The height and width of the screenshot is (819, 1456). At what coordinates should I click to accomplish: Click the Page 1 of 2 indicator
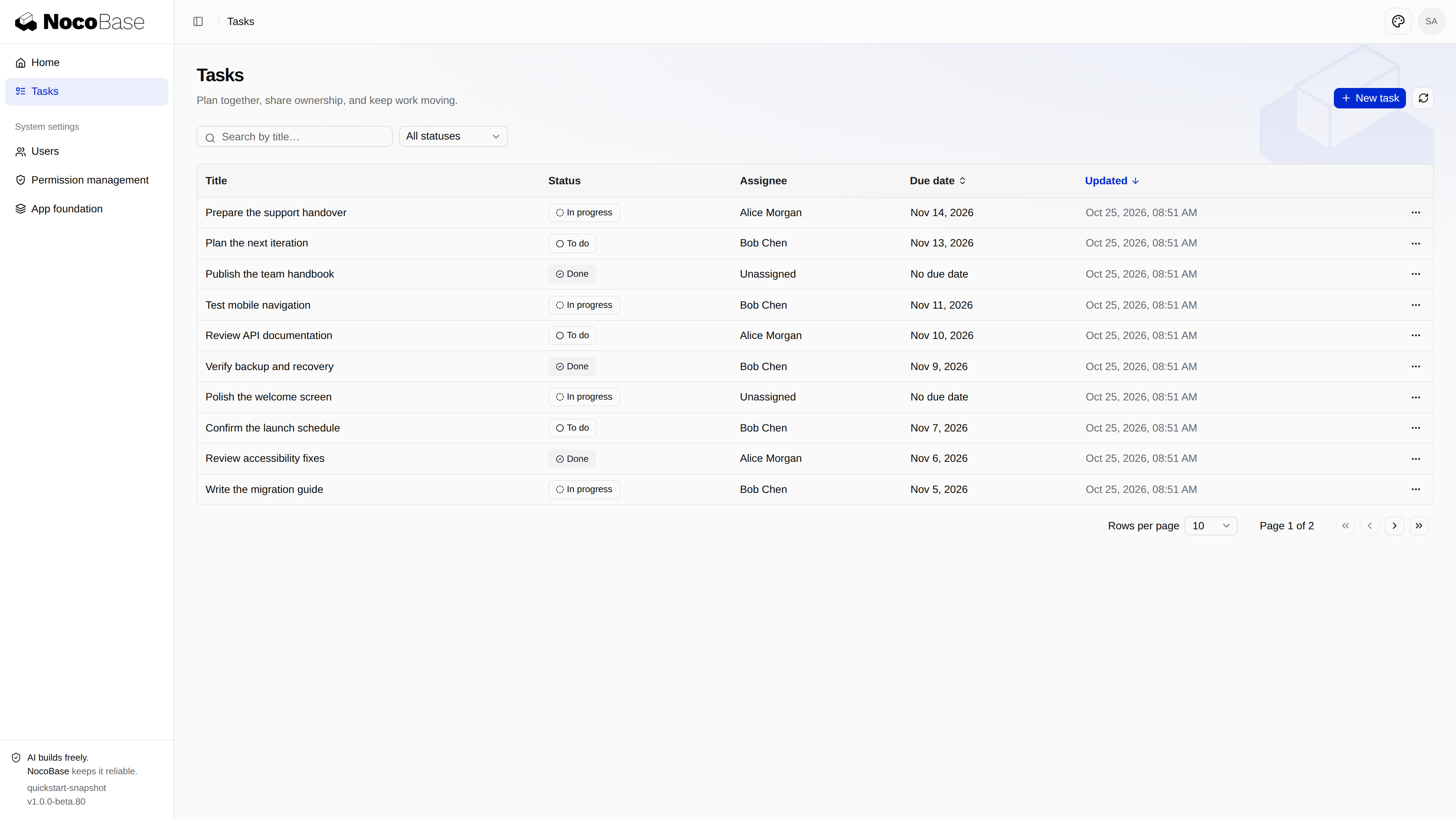[x=1287, y=526]
